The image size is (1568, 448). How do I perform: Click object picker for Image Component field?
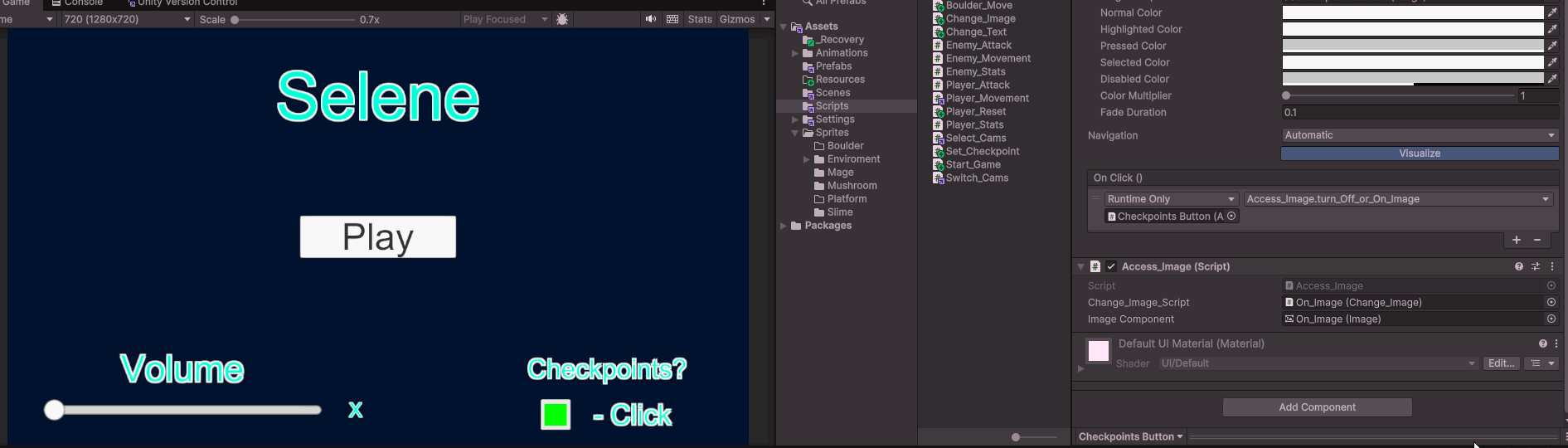(1551, 319)
